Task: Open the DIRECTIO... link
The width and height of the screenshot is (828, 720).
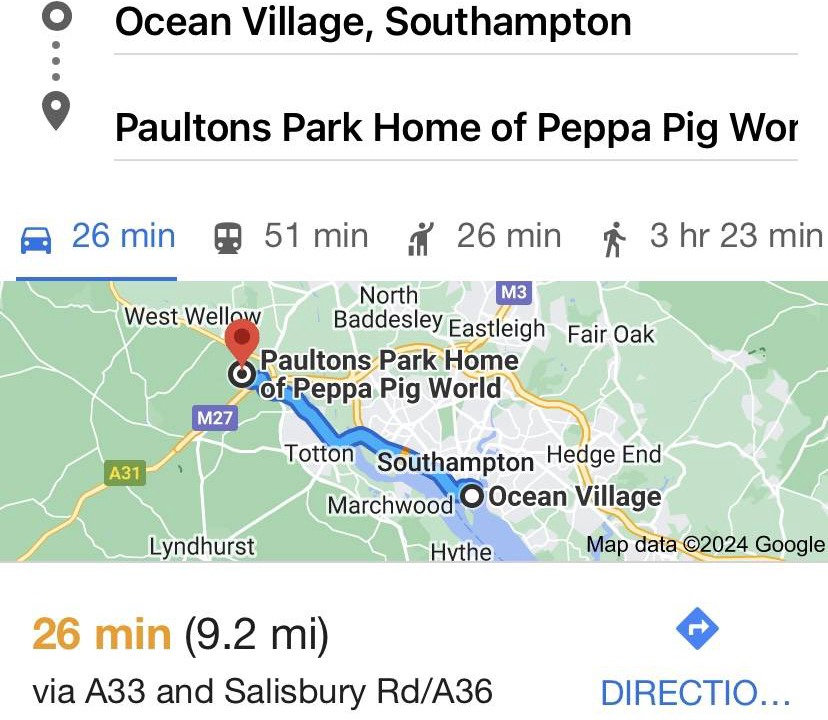Action: click(x=696, y=692)
